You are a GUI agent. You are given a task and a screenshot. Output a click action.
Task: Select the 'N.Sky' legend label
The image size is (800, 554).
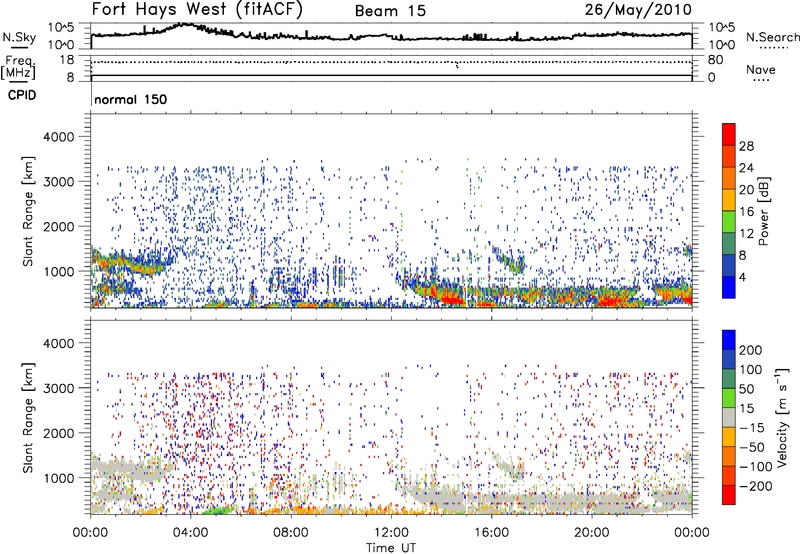point(19,37)
